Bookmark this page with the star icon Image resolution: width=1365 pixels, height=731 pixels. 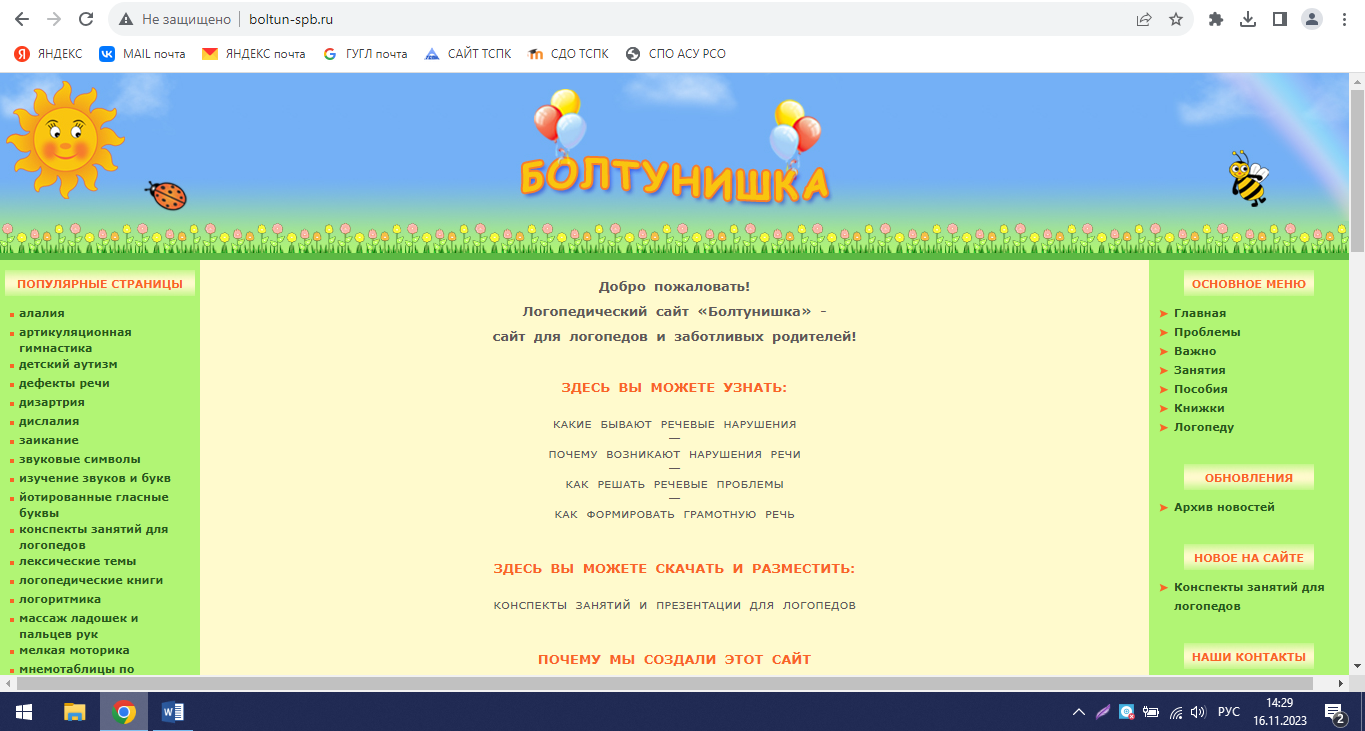tap(1176, 19)
